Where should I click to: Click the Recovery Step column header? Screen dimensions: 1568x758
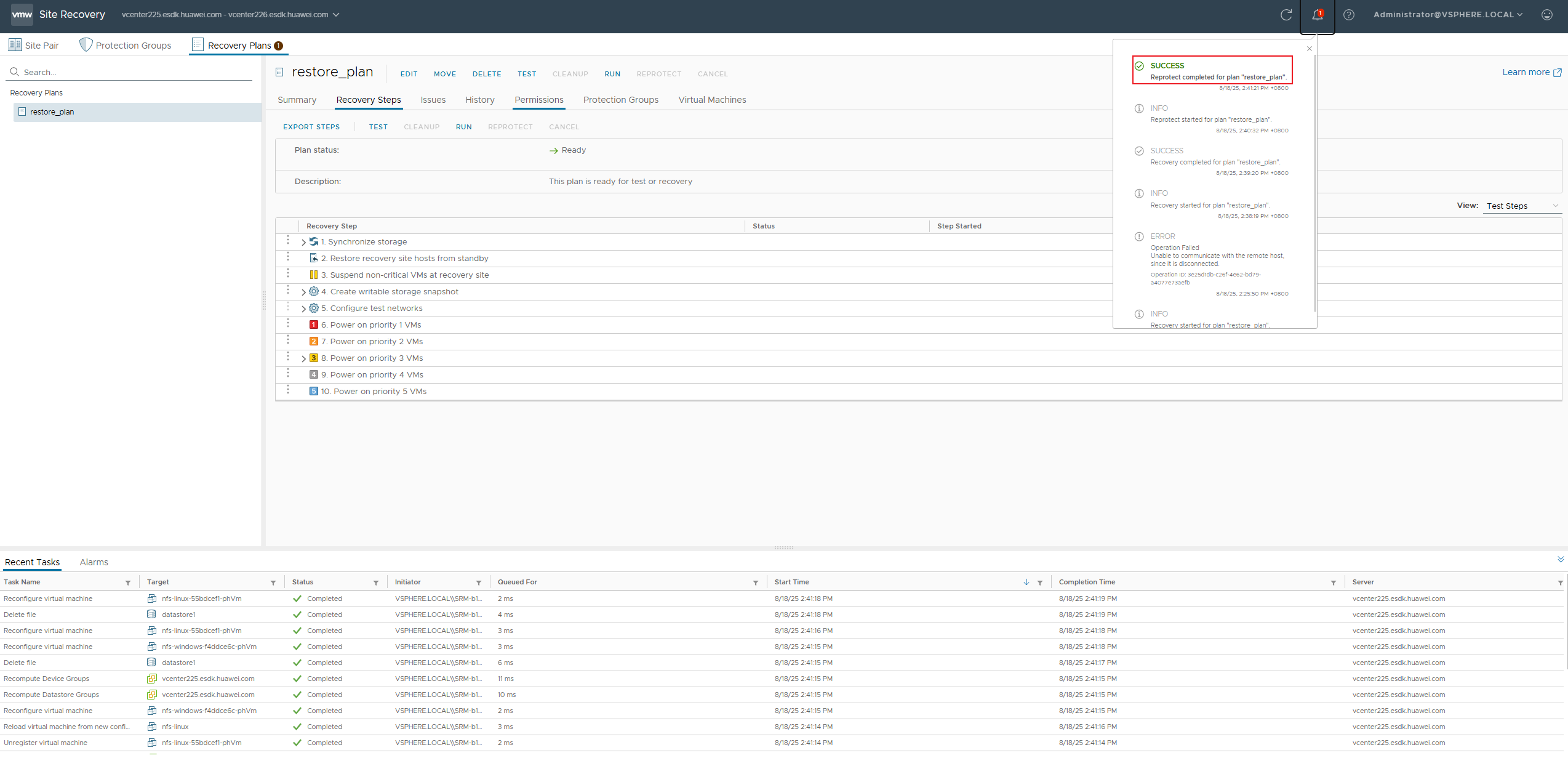point(332,227)
